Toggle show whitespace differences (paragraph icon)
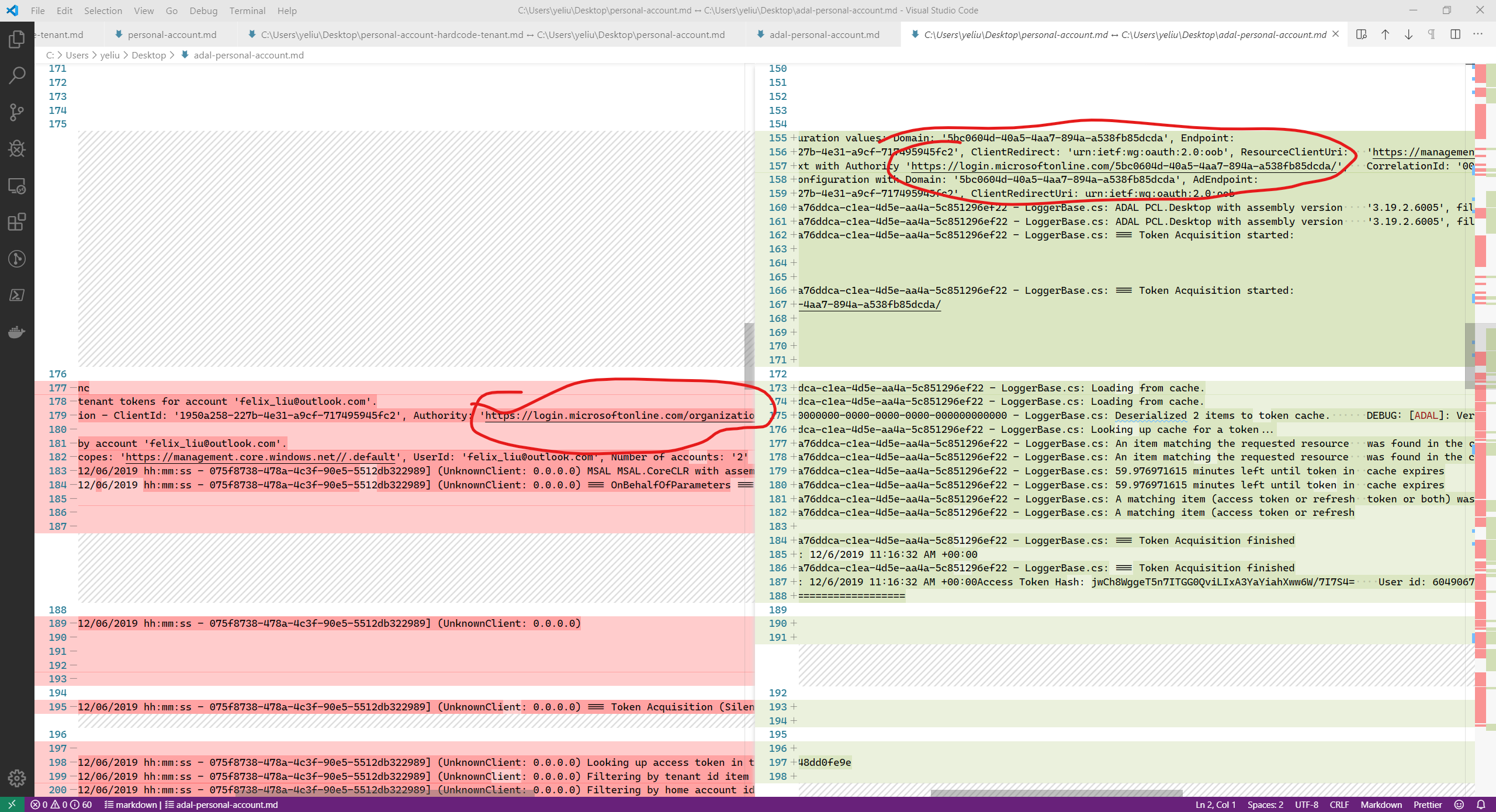Screen dimensions: 1496x812 pyautogui.click(x=1432, y=34)
